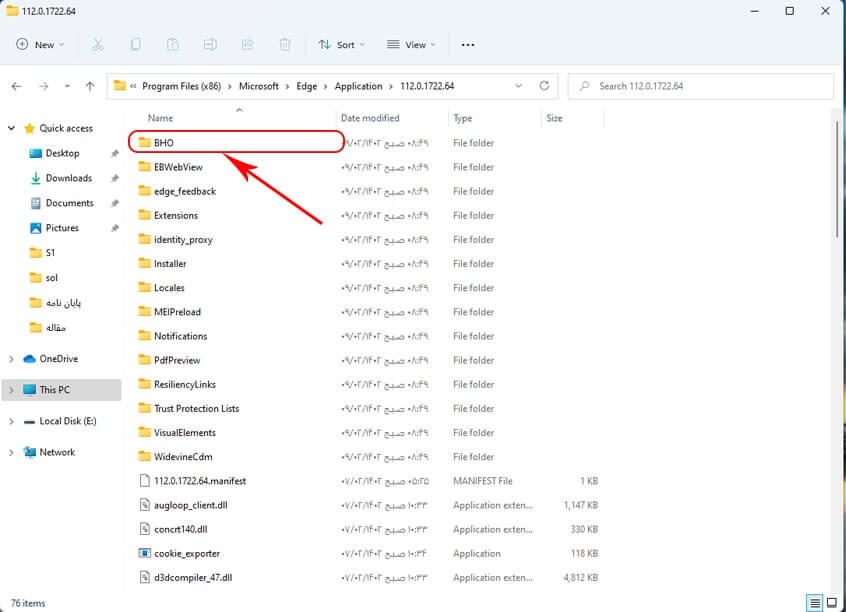The image size is (846, 612).
Task: Copy files with the Copy toolbar icon
Action: 134,44
